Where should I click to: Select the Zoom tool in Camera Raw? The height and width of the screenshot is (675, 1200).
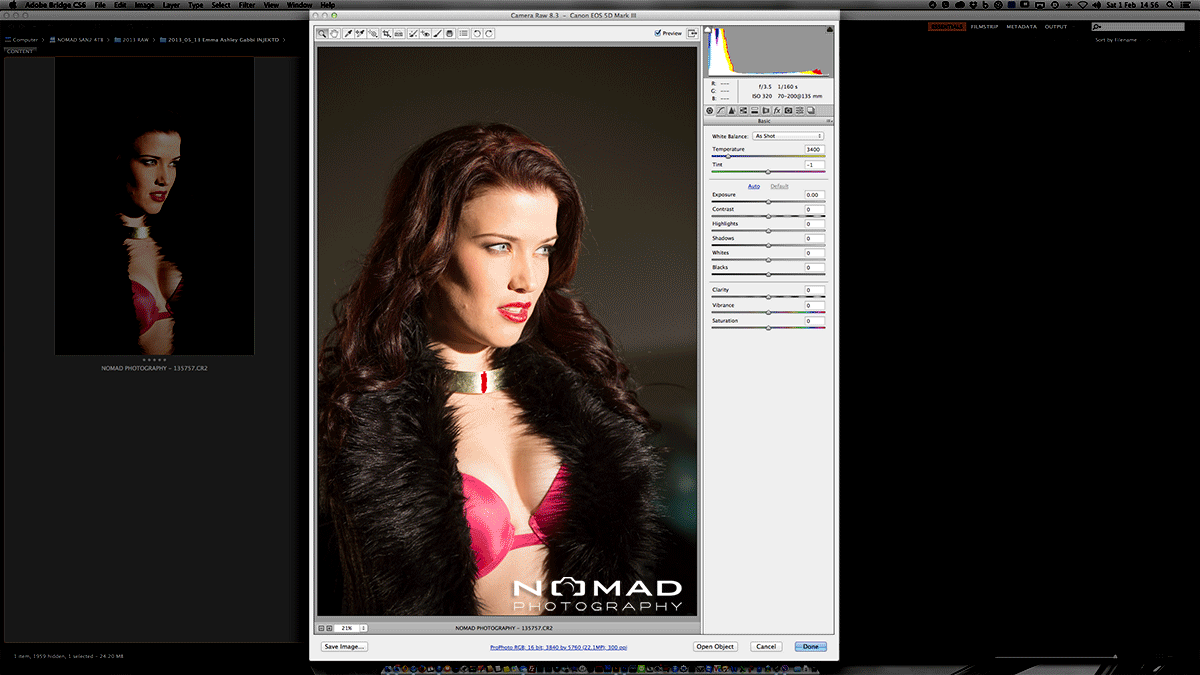point(322,34)
